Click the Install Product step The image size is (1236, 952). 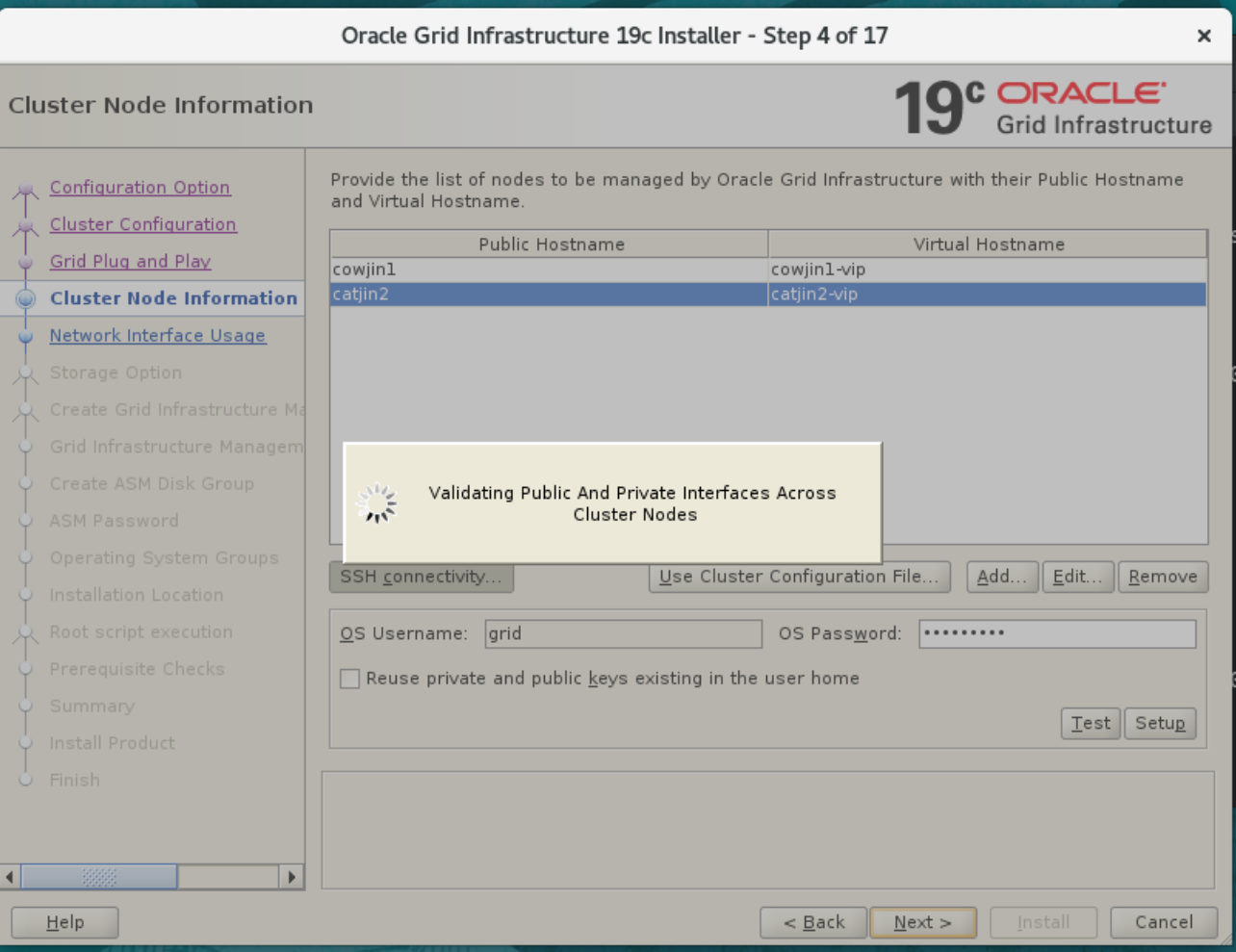pos(113,743)
